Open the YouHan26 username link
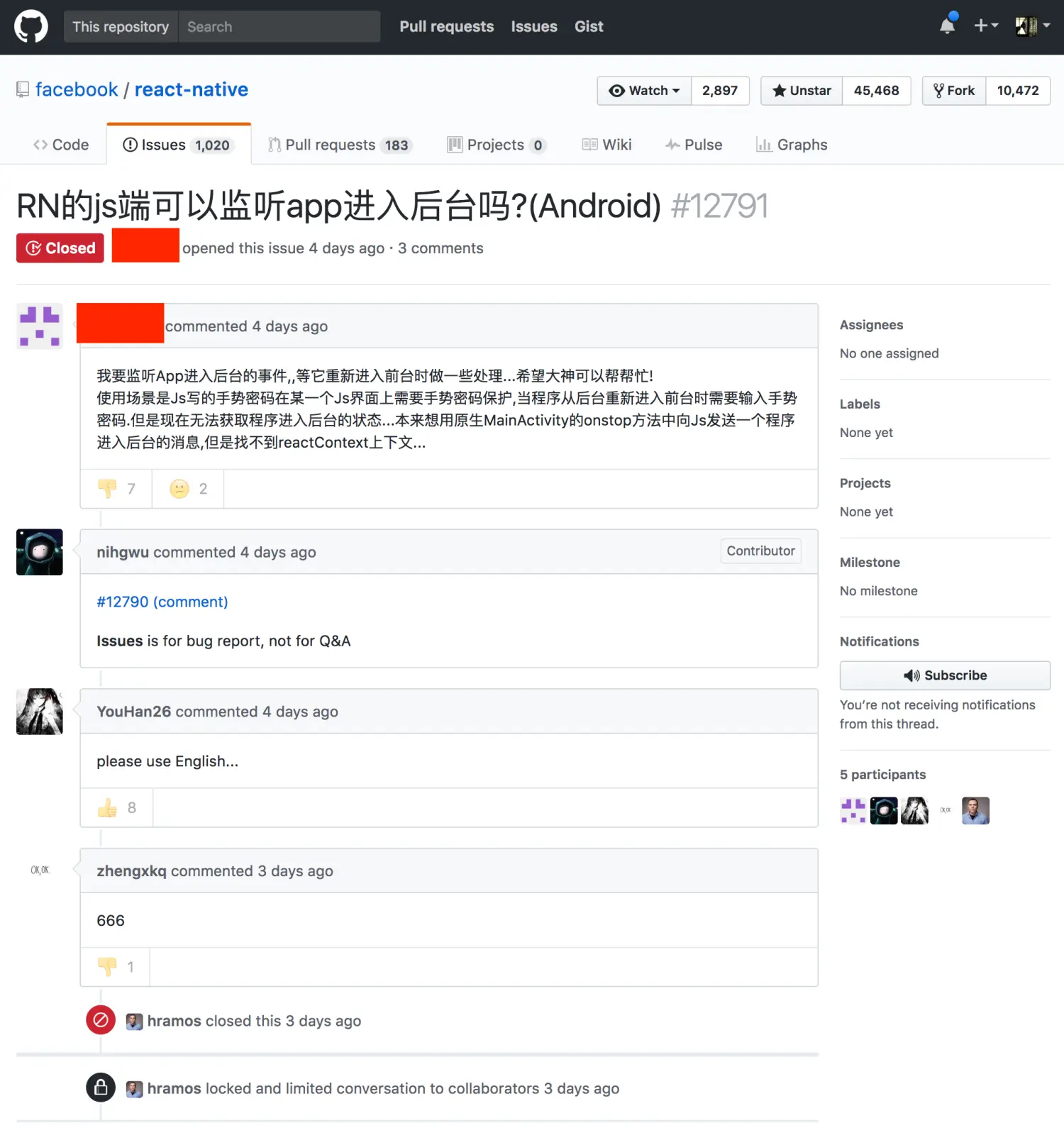The width and height of the screenshot is (1064, 1128). point(134,712)
